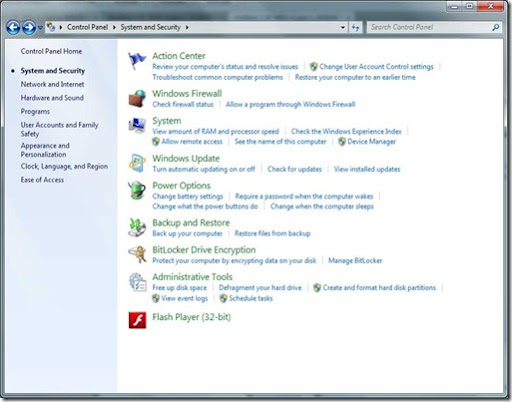Click the shield icon beside Device Manager
The width and height of the screenshot is (512, 402).
342,142
